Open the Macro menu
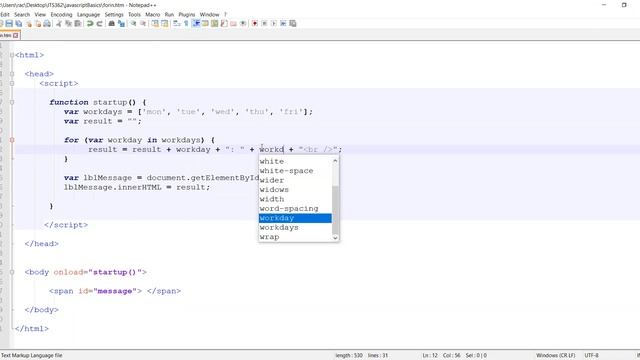Image resolution: width=640 pixels, height=360 pixels. (x=153, y=14)
